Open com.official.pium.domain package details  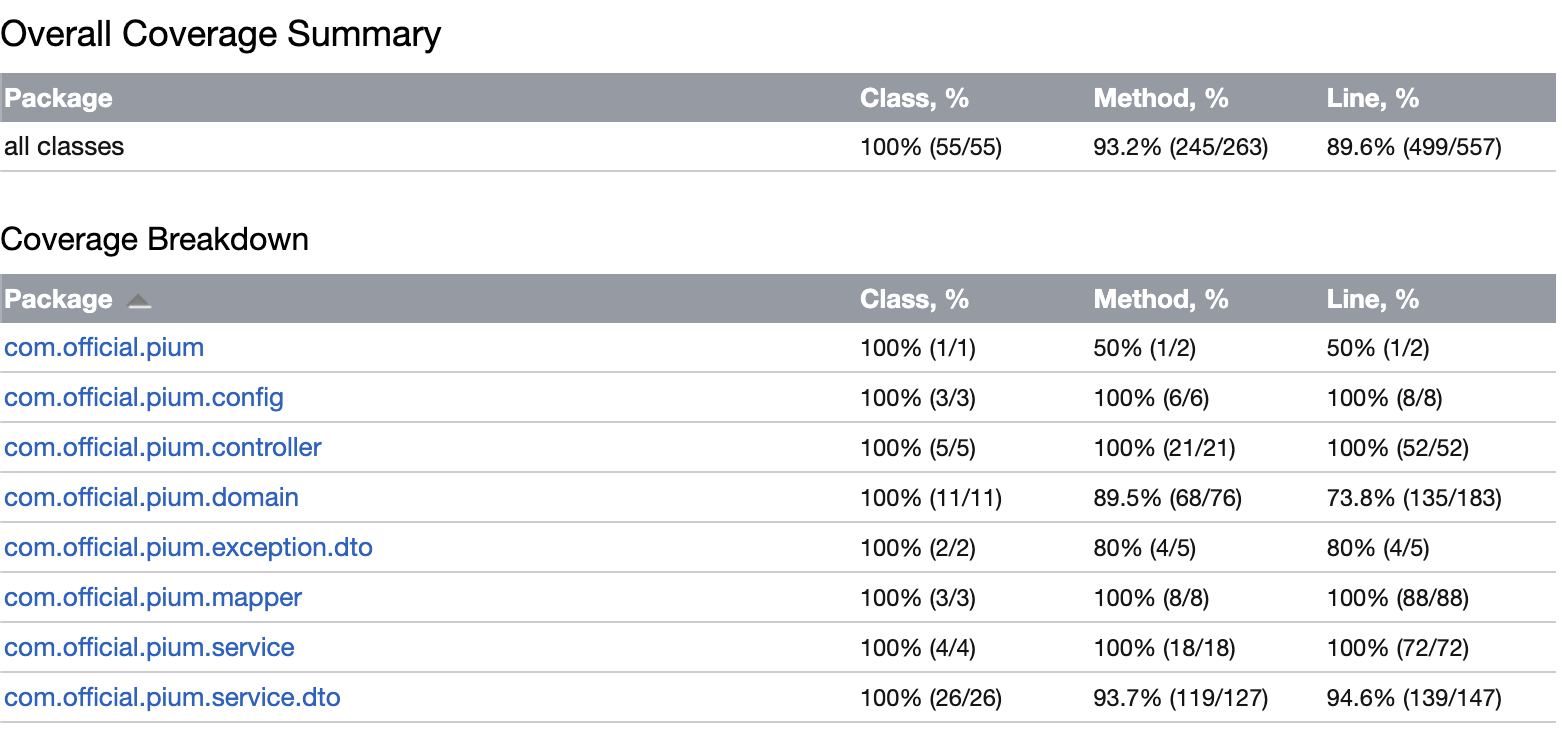[151, 498]
